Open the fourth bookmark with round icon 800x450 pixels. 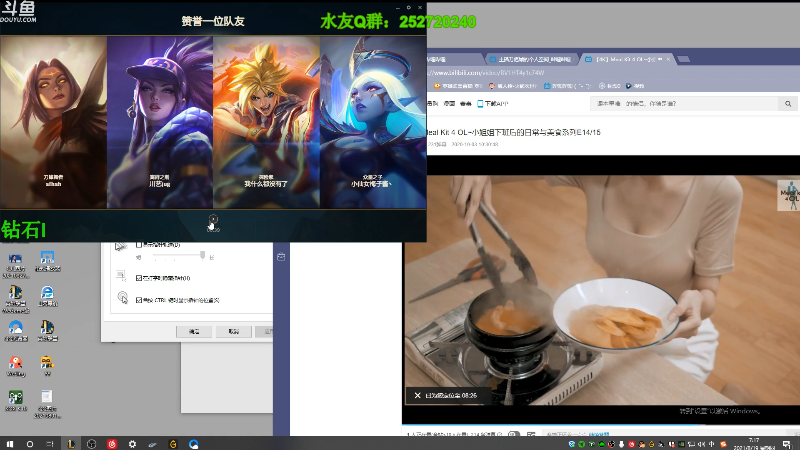(x=610, y=86)
